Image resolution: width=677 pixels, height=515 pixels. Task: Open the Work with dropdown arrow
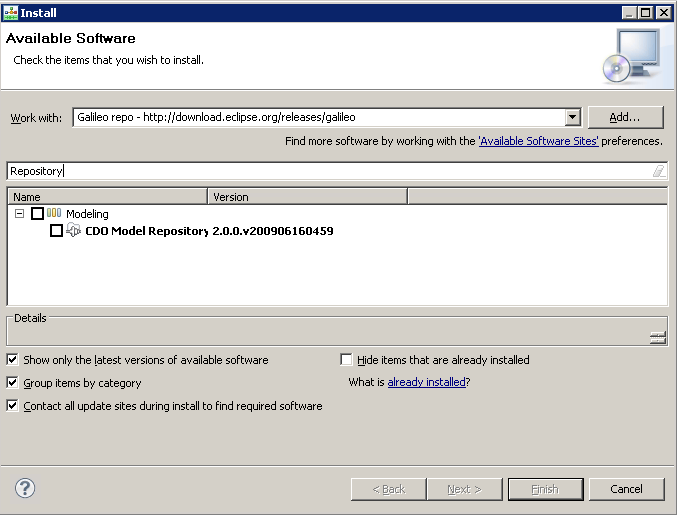(572, 118)
